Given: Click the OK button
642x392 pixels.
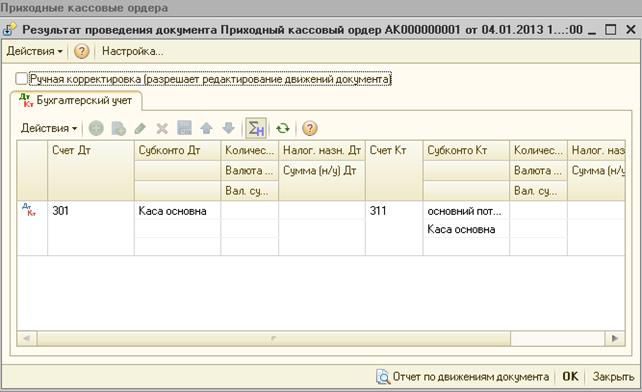Looking at the screenshot, I should tap(570, 376).
